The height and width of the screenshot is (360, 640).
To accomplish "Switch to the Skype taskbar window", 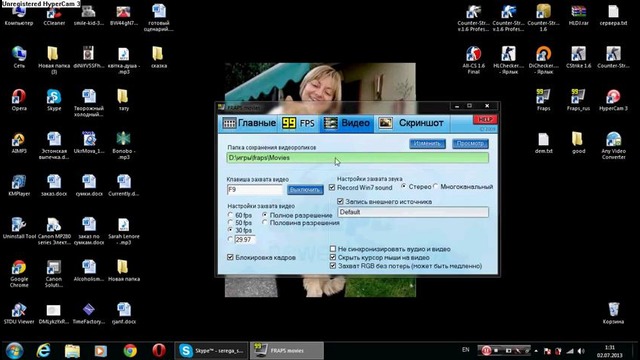I will (211, 351).
